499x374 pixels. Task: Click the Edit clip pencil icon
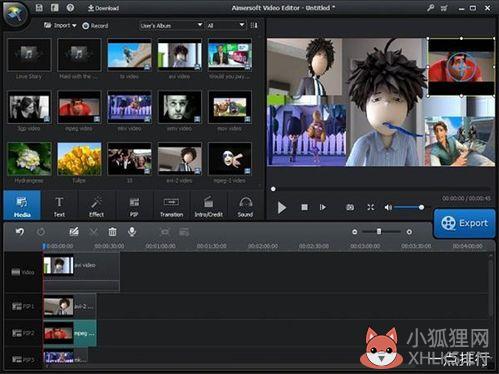74,232
